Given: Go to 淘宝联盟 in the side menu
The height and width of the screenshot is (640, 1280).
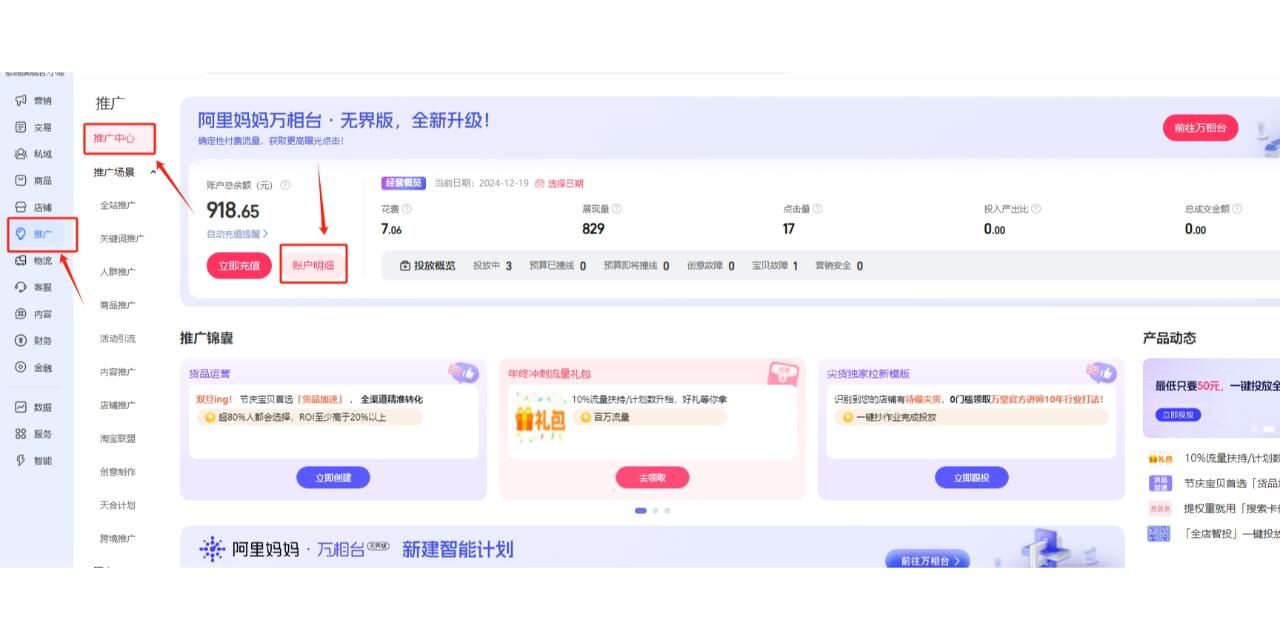Looking at the screenshot, I should (x=118, y=439).
